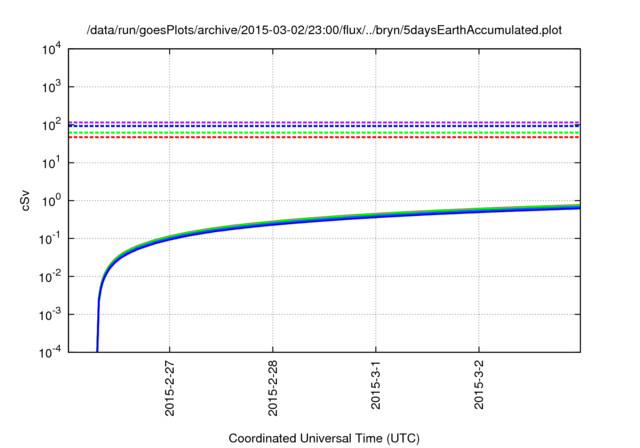Click the purple dashed threshold line
This screenshot has width=640, height=448.
pyautogui.click(x=324, y=122)
